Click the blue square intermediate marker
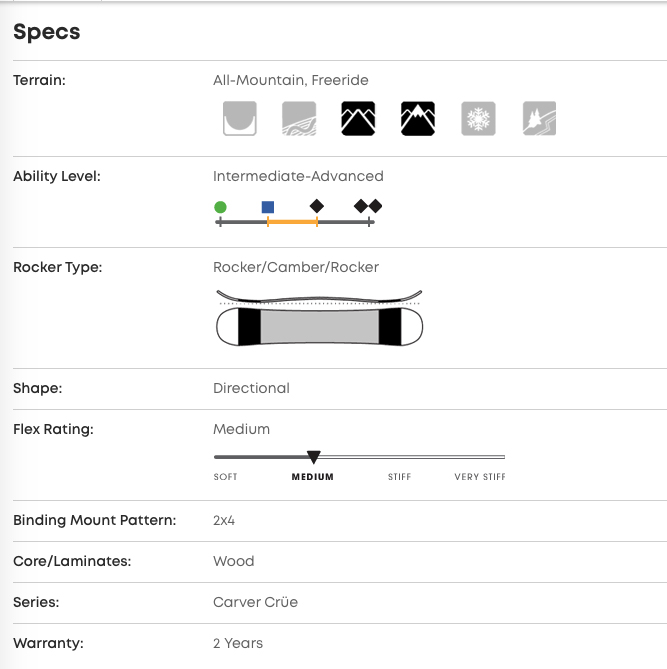This screenshot has height=669, width=667. (x=268, y=207)
